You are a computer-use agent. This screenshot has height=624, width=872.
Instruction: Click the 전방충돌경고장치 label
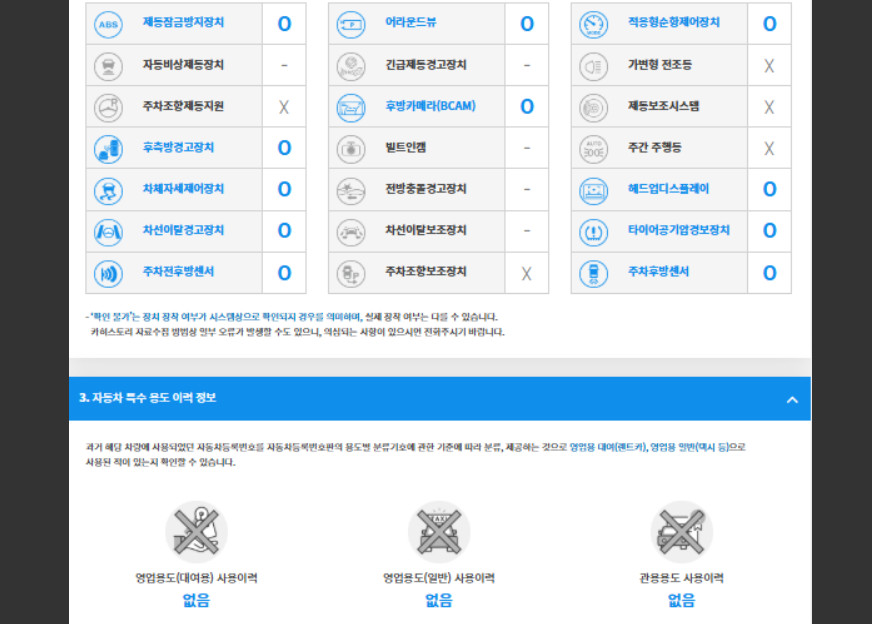tap(425, 189)
